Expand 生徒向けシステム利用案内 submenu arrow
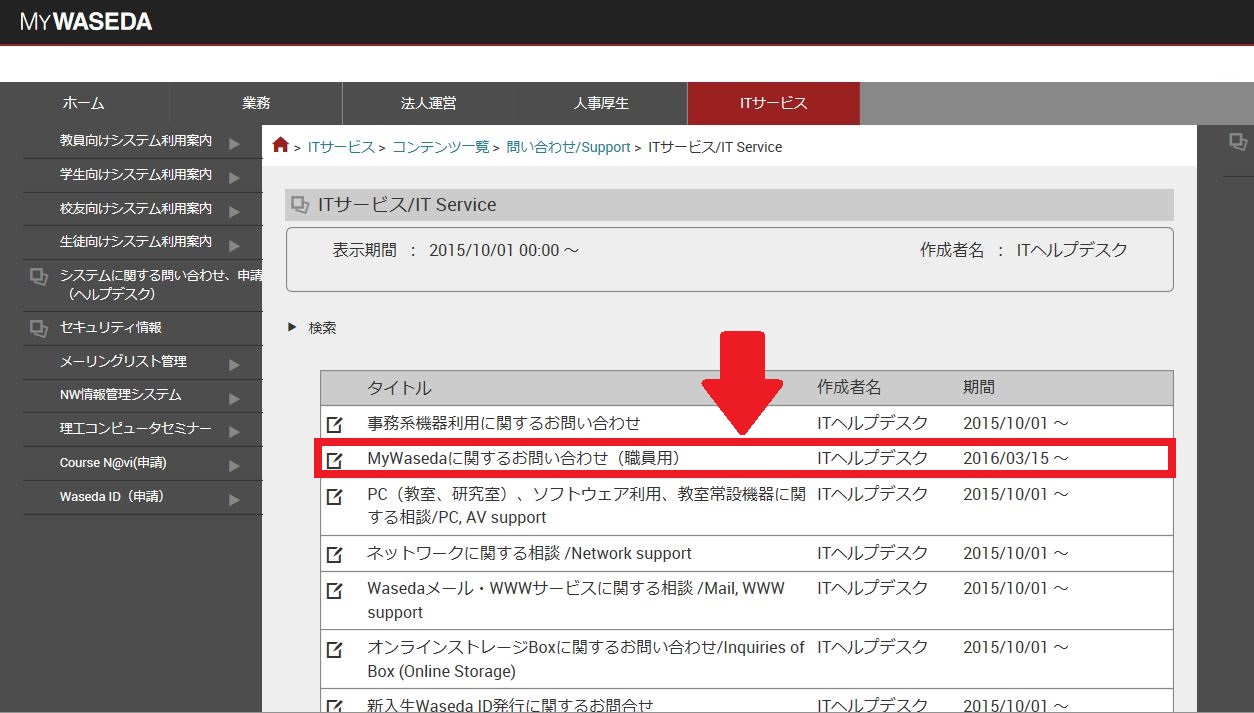The width and height of the screenshot is (1254, 713). point(234,244)
